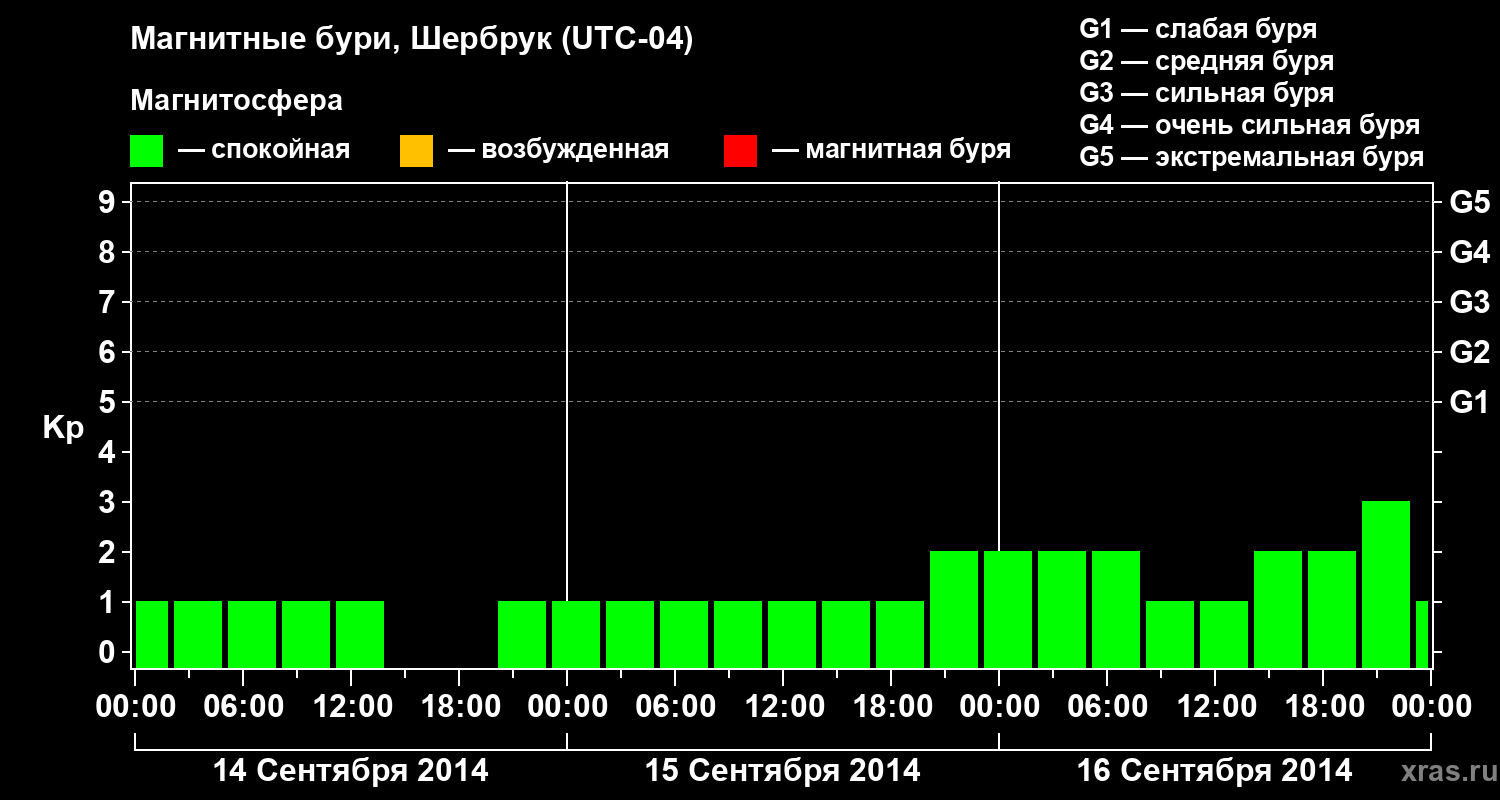Viewport: 1500px width, 800px height.
Task: Click 'G4 — очень сильная буря' legend line
Action: [1250, 125]
